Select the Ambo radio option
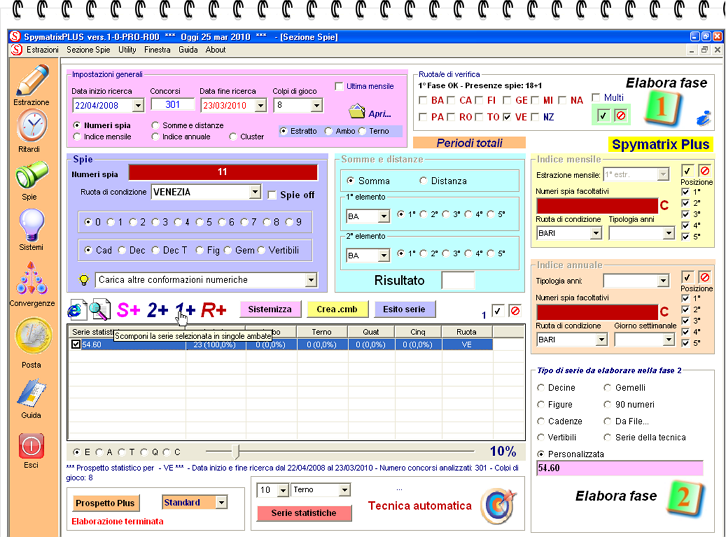The width and height of the screenshot is (726, 537). (x=328, y=131)
